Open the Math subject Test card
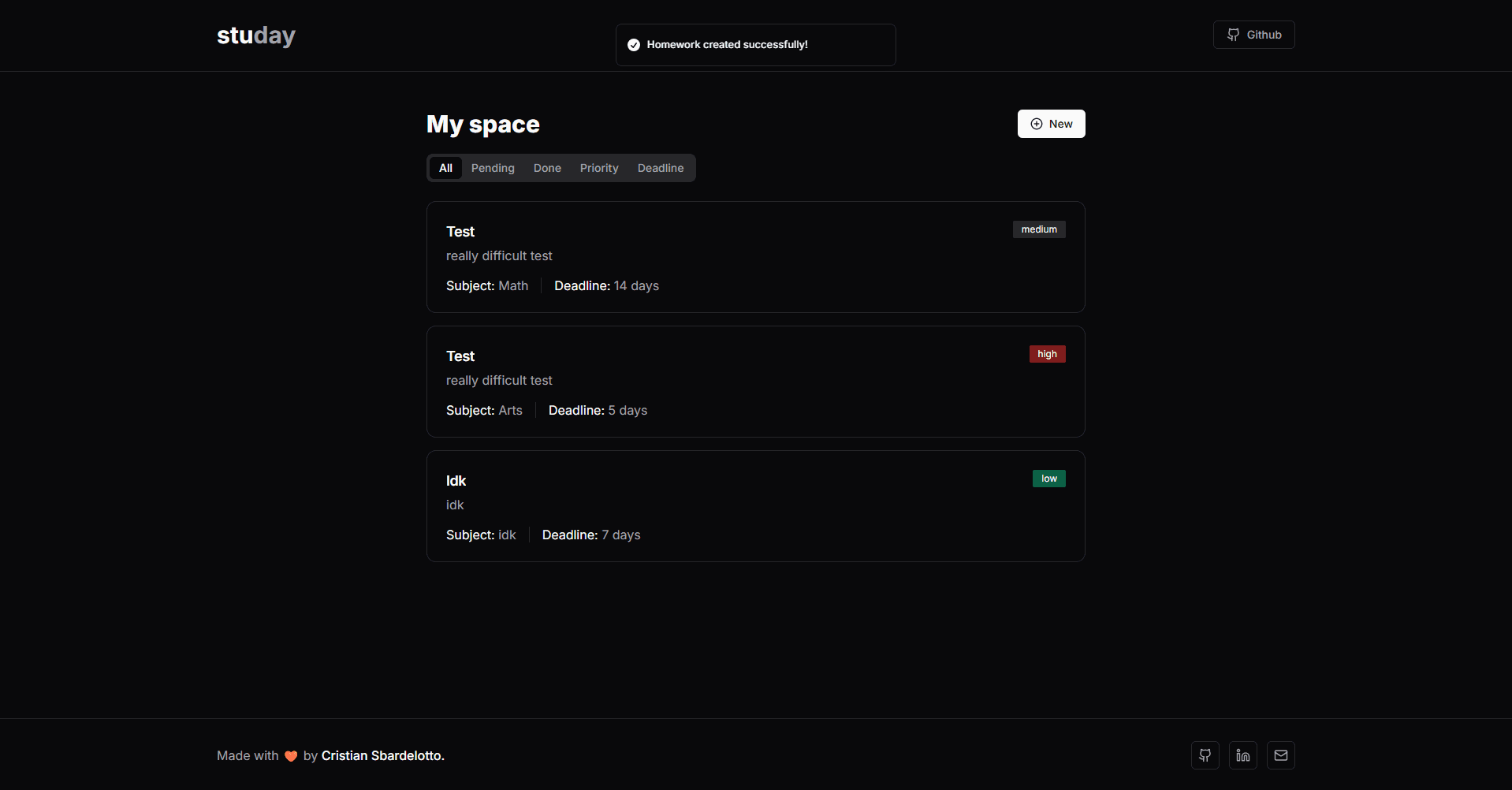The height and width of the screenshot is (790, 1512). click(755, 257)
